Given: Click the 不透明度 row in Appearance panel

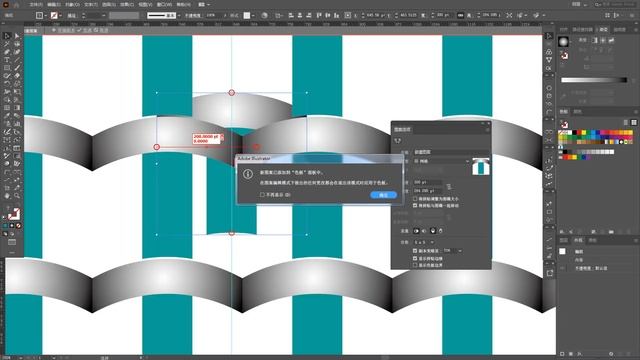Looking at the screenshot, I should [x=591, y=268].
